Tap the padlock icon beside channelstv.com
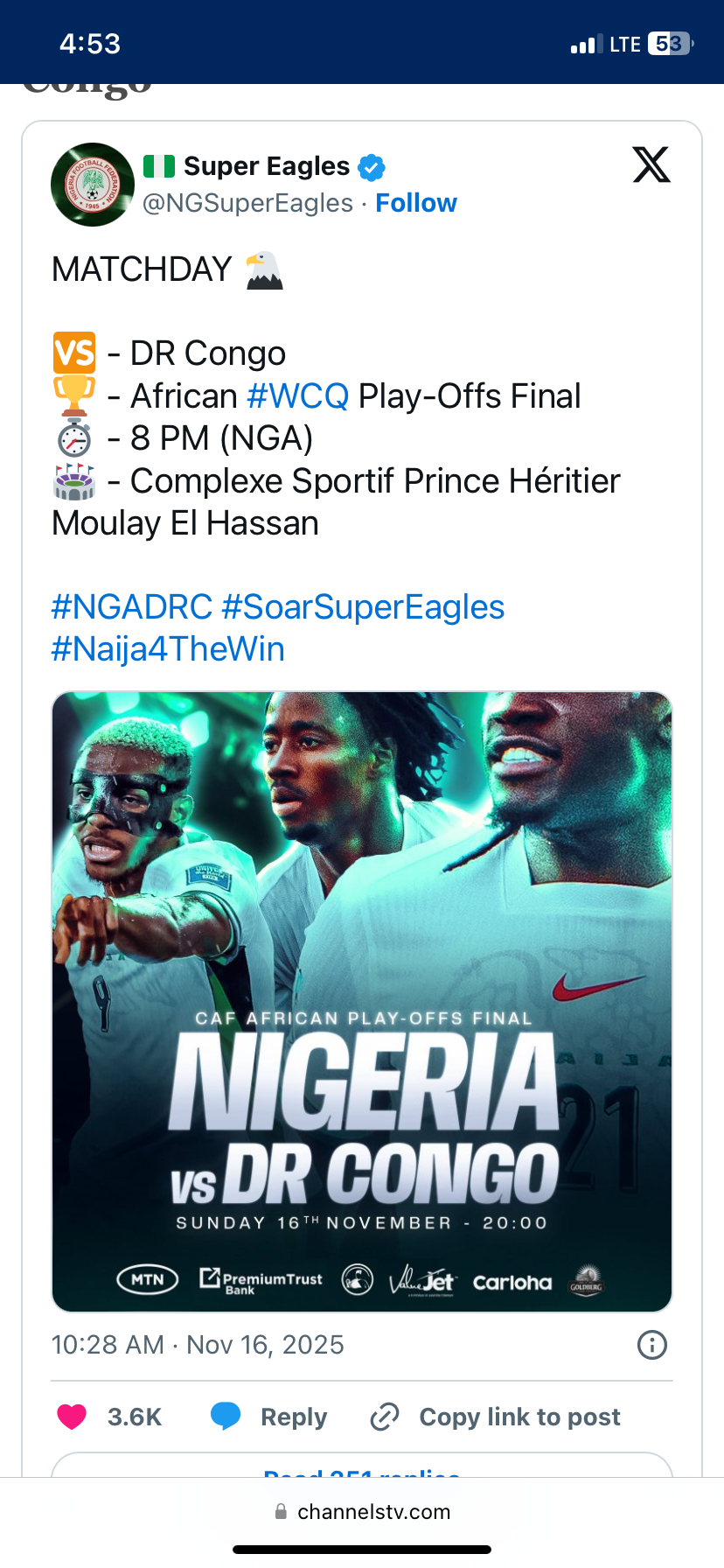 click(x=281, y=1511)
